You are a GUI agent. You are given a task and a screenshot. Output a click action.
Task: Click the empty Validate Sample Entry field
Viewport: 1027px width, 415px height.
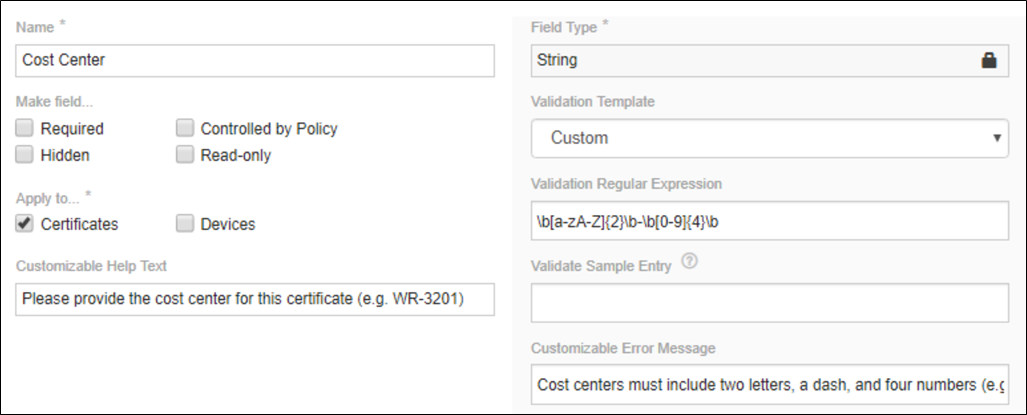point(770,302)
